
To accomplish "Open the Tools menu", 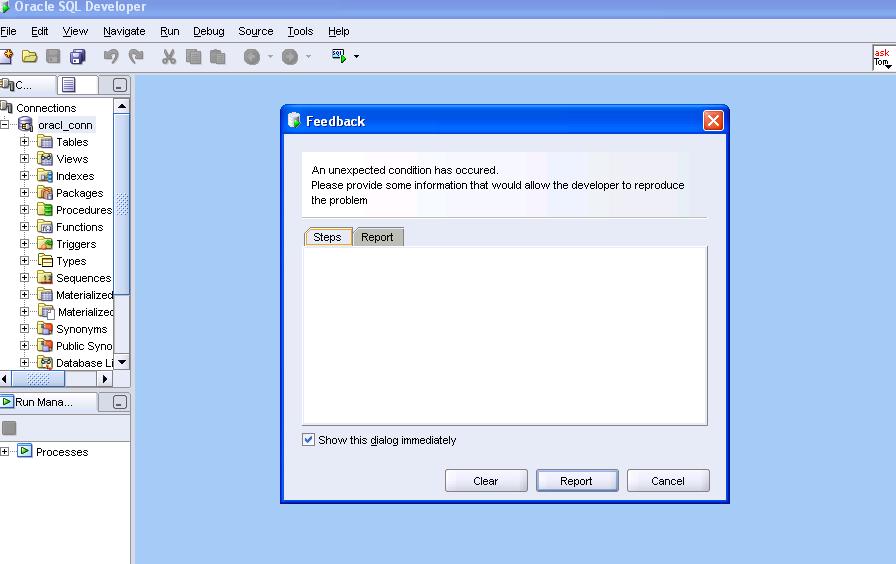I will pyautogui.click(x=300, y=31).
